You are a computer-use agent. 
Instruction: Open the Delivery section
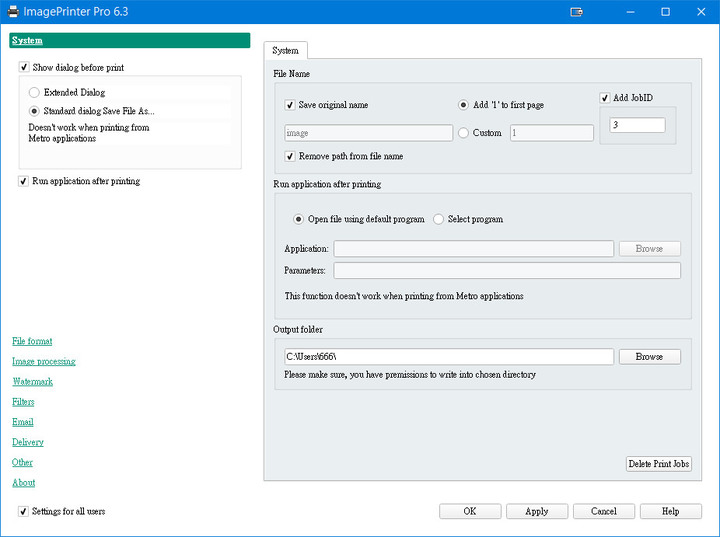tap(28, 442)
